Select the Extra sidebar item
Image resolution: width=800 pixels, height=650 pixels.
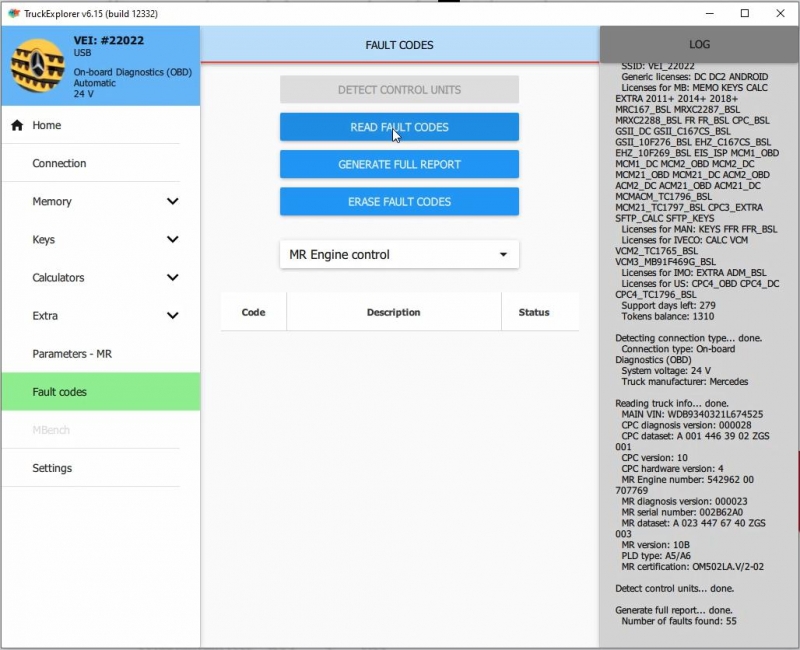101,316
